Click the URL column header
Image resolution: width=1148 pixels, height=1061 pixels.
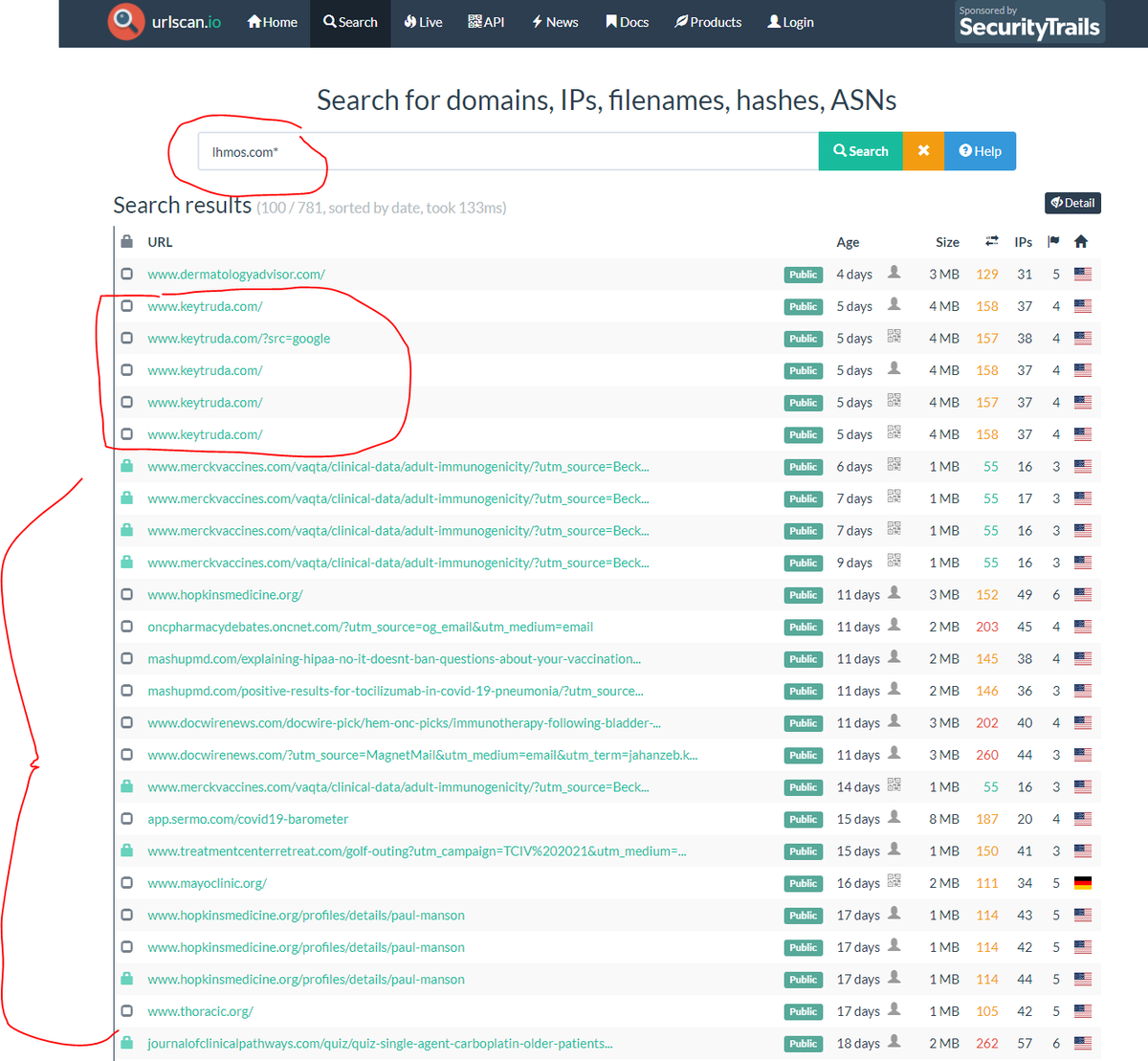160,242
